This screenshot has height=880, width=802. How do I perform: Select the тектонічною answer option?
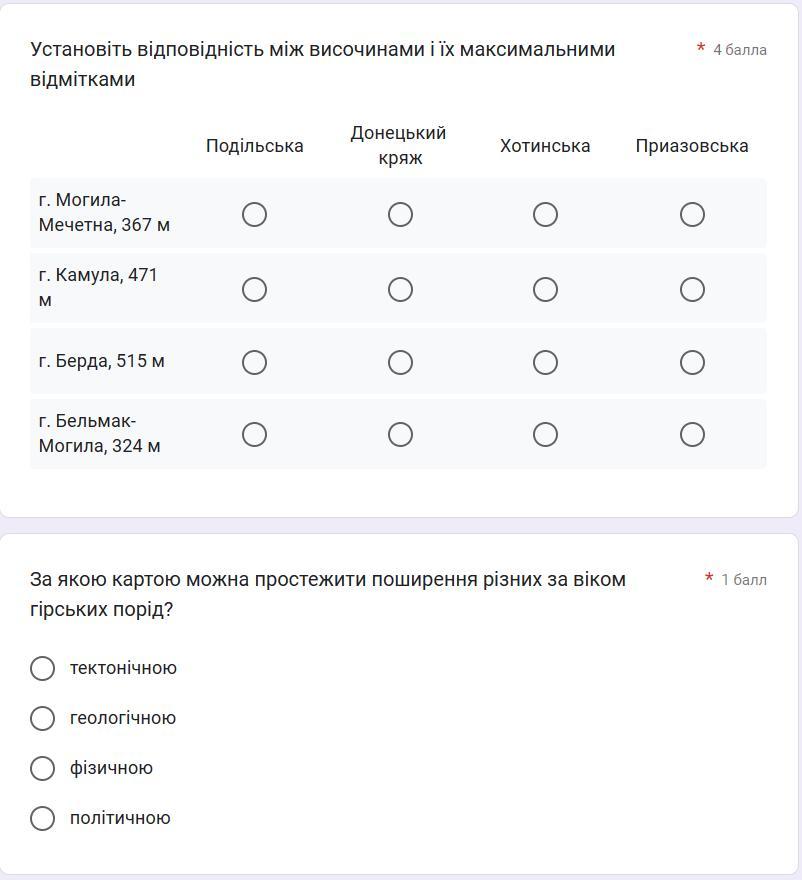point(42,668)
